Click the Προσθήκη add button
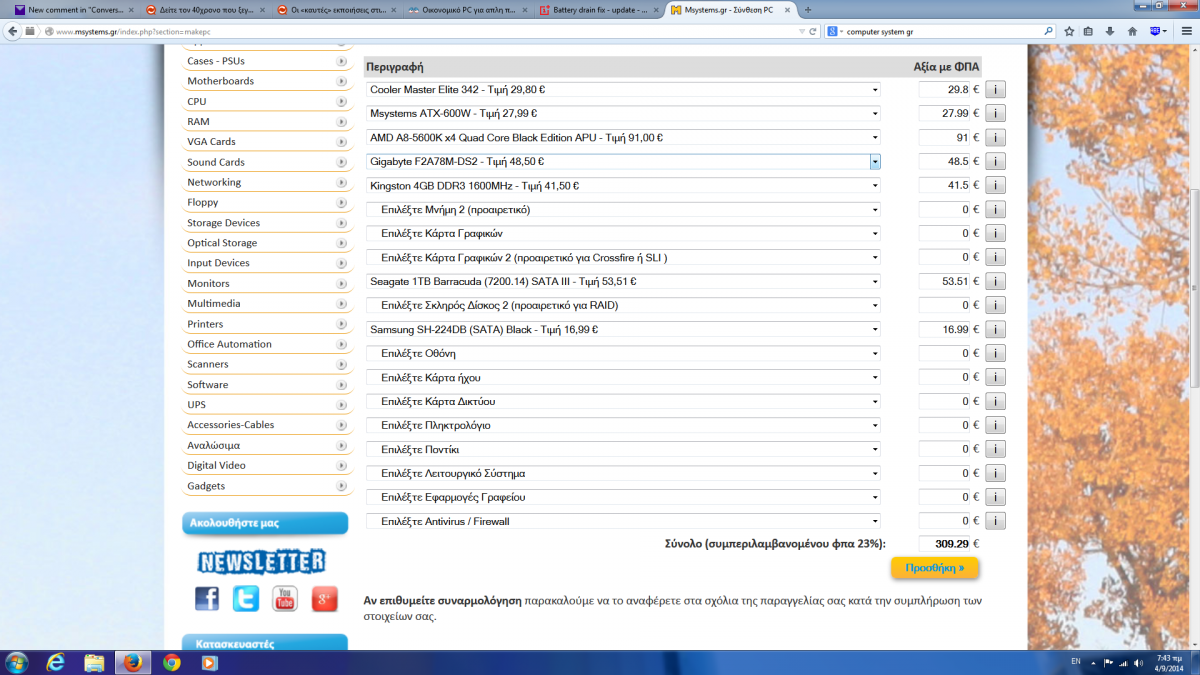 935,567
